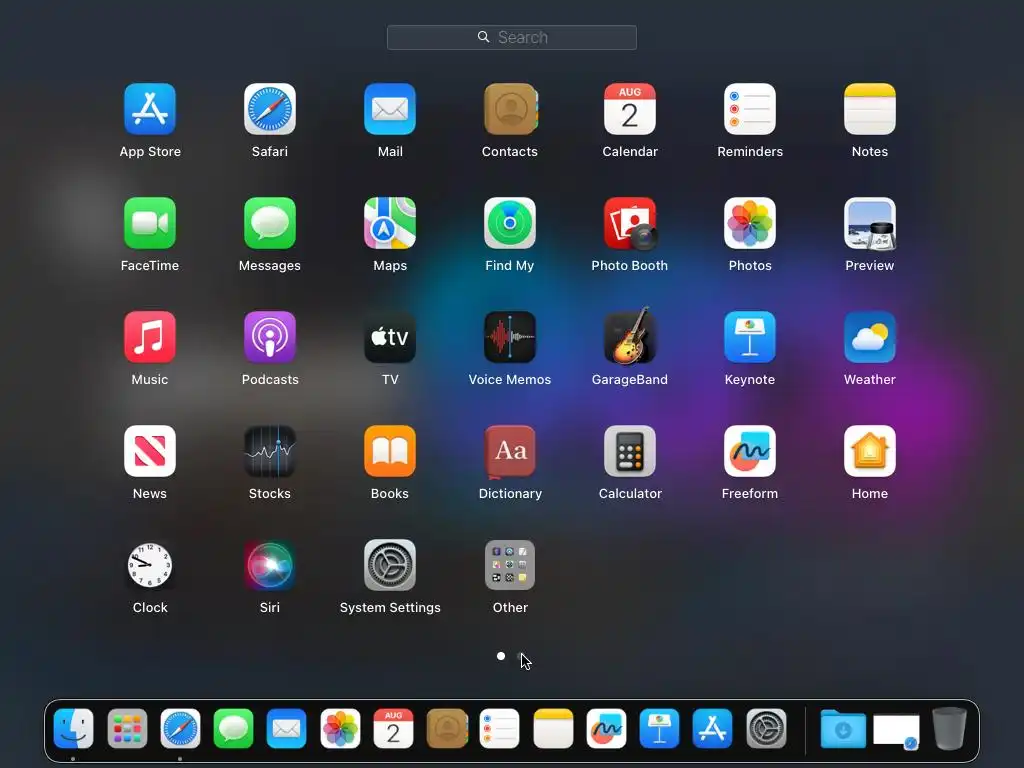1024x768 pixels.
Task: Open the Music app
Action: [x=150, y=337]
